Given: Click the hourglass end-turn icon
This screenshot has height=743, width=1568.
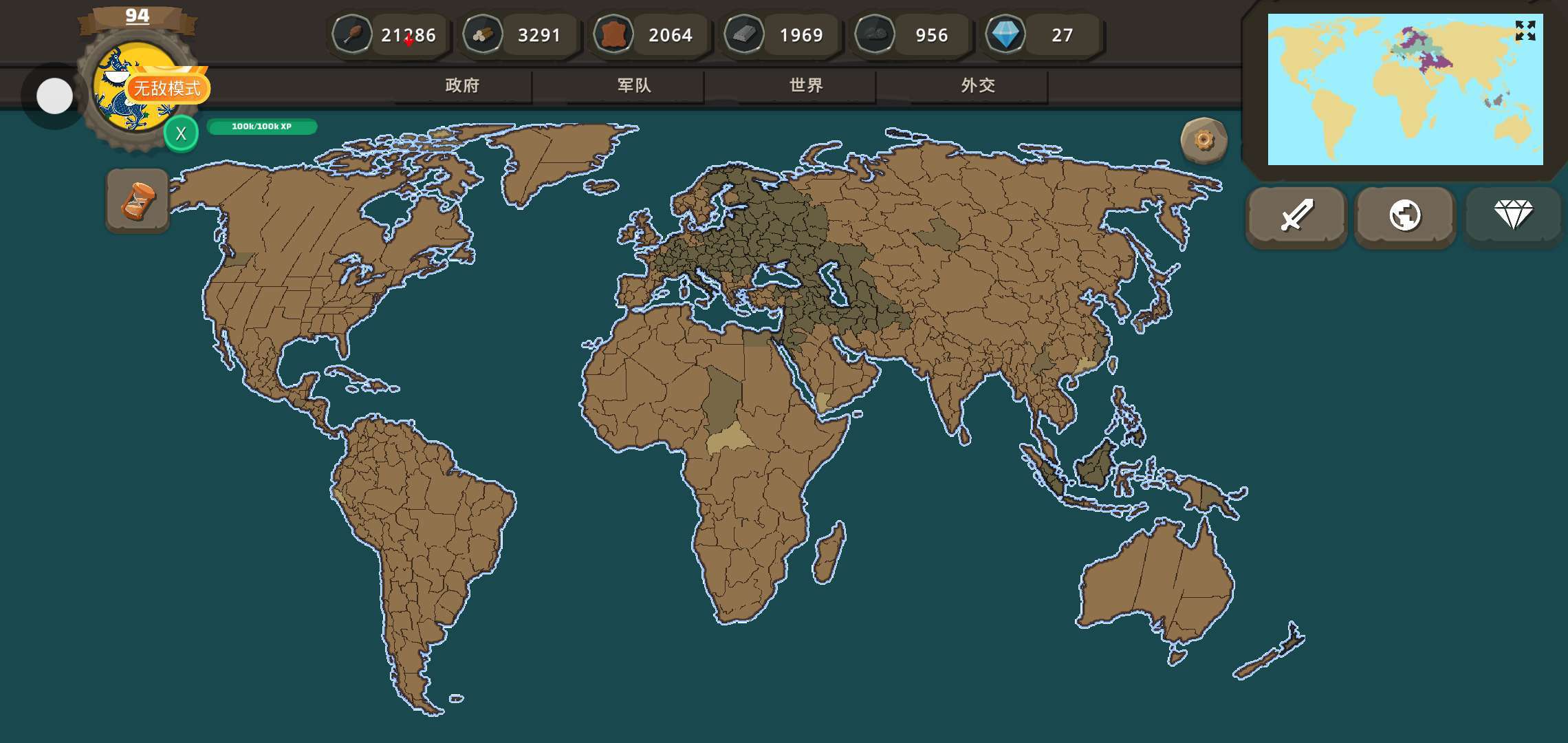Looking at the screenshot, I should tap(138, 201).
